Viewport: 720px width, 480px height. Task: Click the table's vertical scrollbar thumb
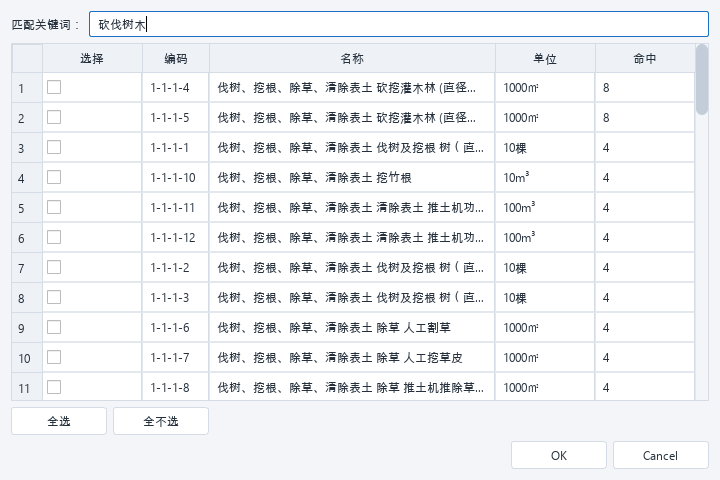[702, 79]
